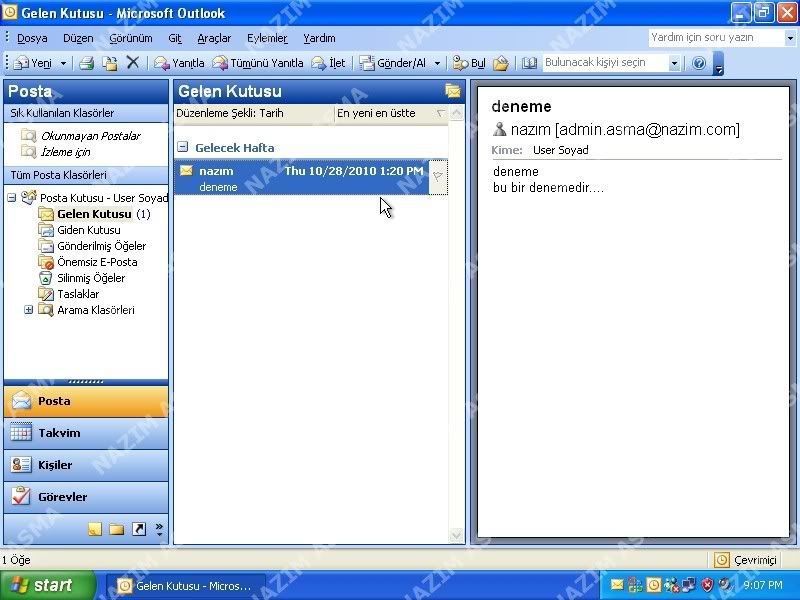Image resolution: width=800 pixels, height=600 pixels.
Task: Click Bul find button
Action: (x=469, y=63)
